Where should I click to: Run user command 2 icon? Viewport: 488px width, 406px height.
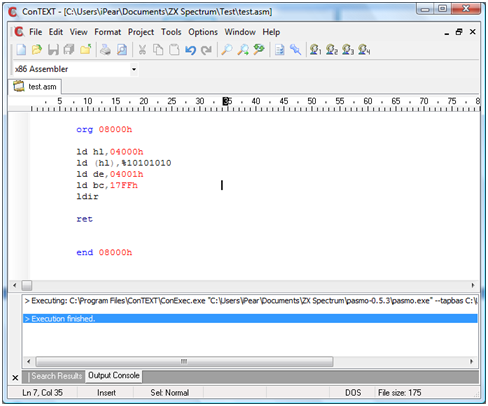(x=332, y=50)
